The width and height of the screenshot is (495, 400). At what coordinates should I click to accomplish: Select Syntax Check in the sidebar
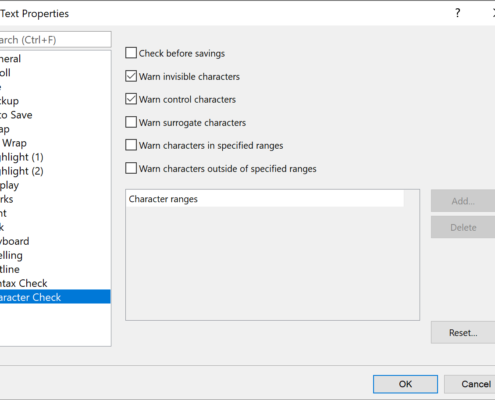pos(55,283)
